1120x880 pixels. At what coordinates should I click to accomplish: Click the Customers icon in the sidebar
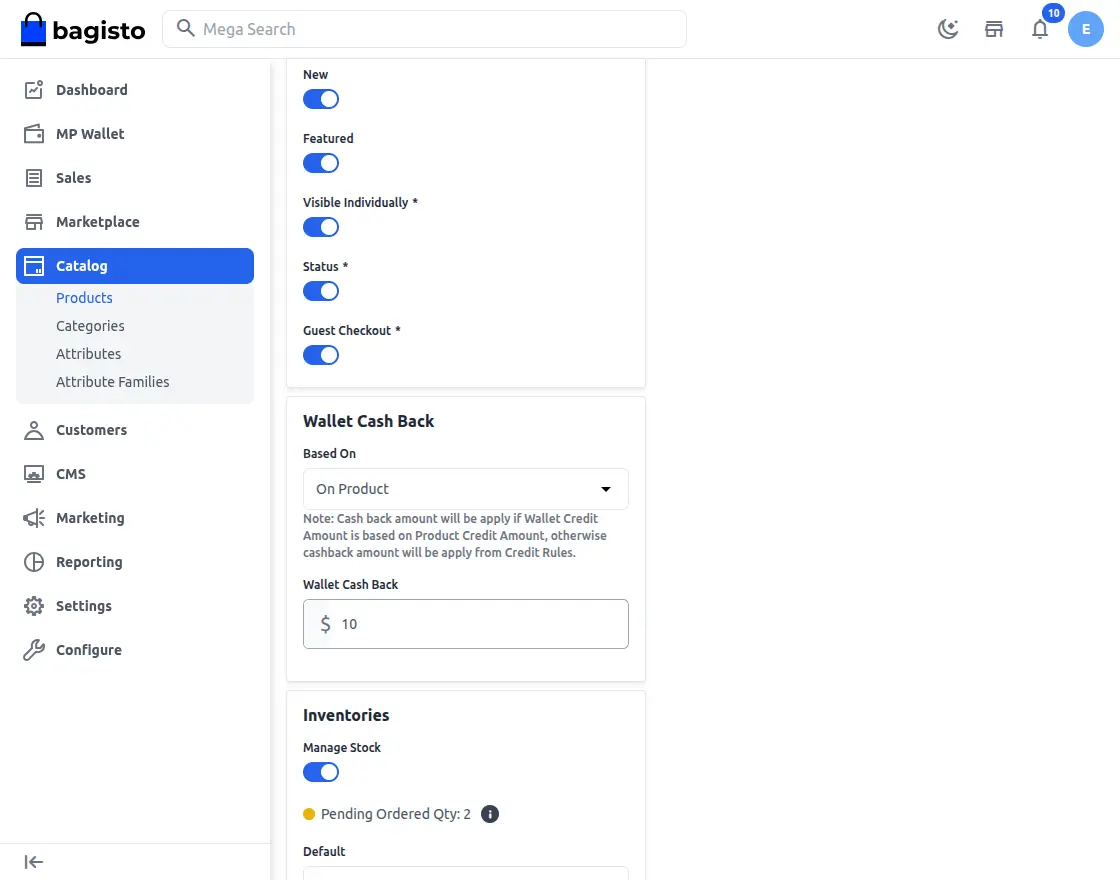tap(33, 430)
